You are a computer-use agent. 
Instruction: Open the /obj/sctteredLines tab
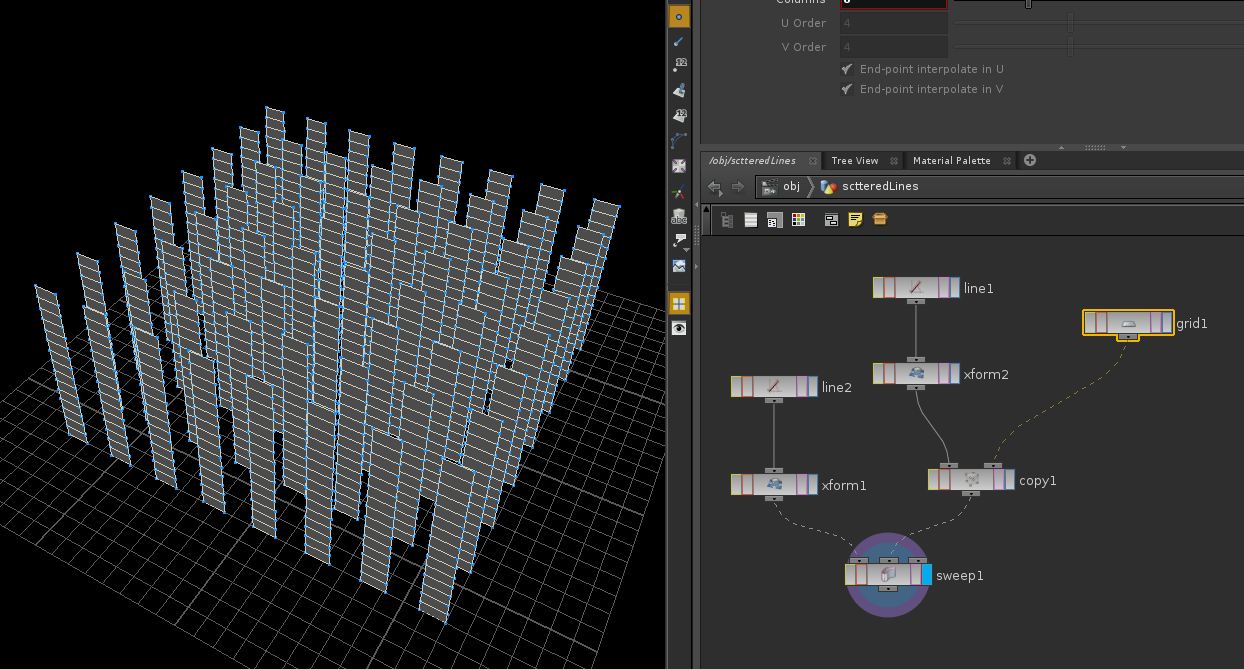coord(752,161)
